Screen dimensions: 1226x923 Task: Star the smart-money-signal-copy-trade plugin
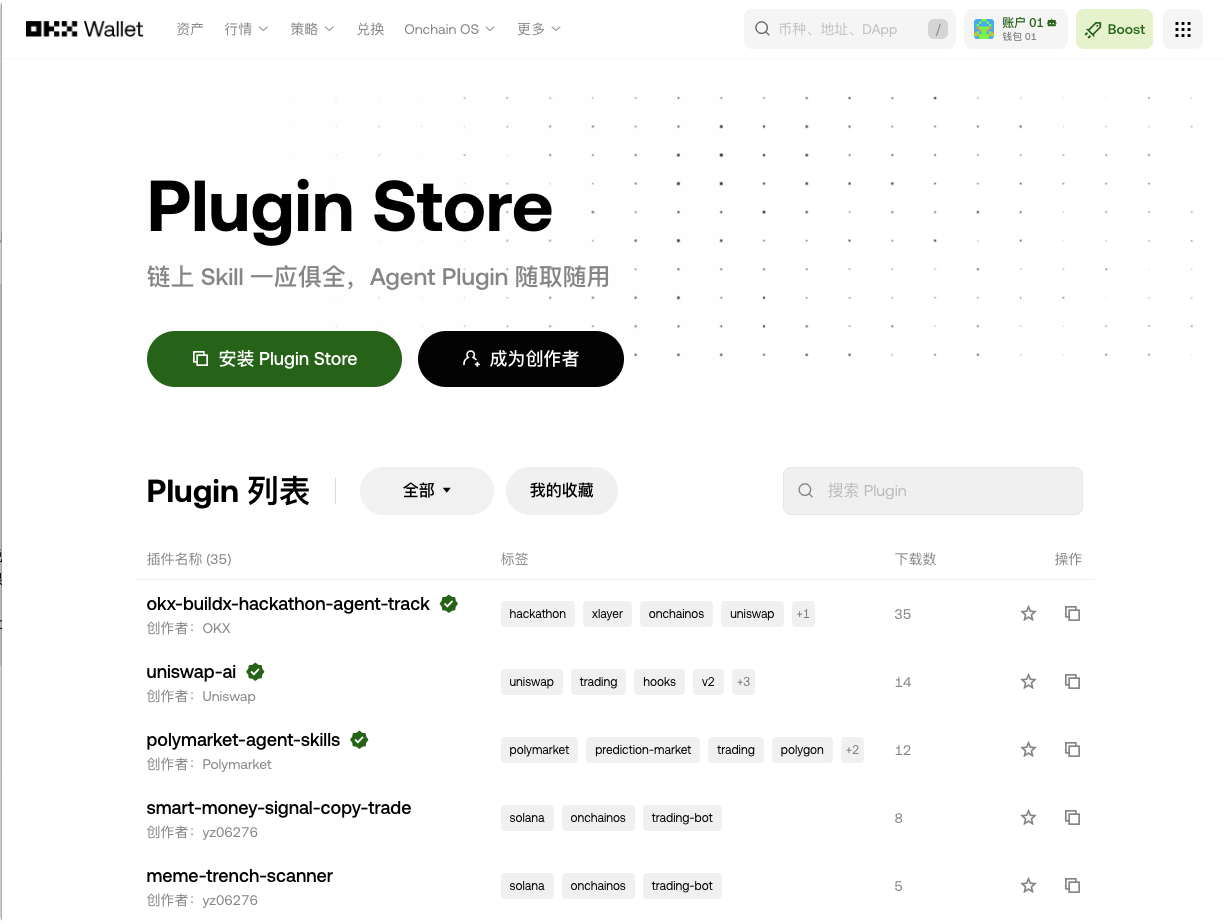pos(1028,817)
